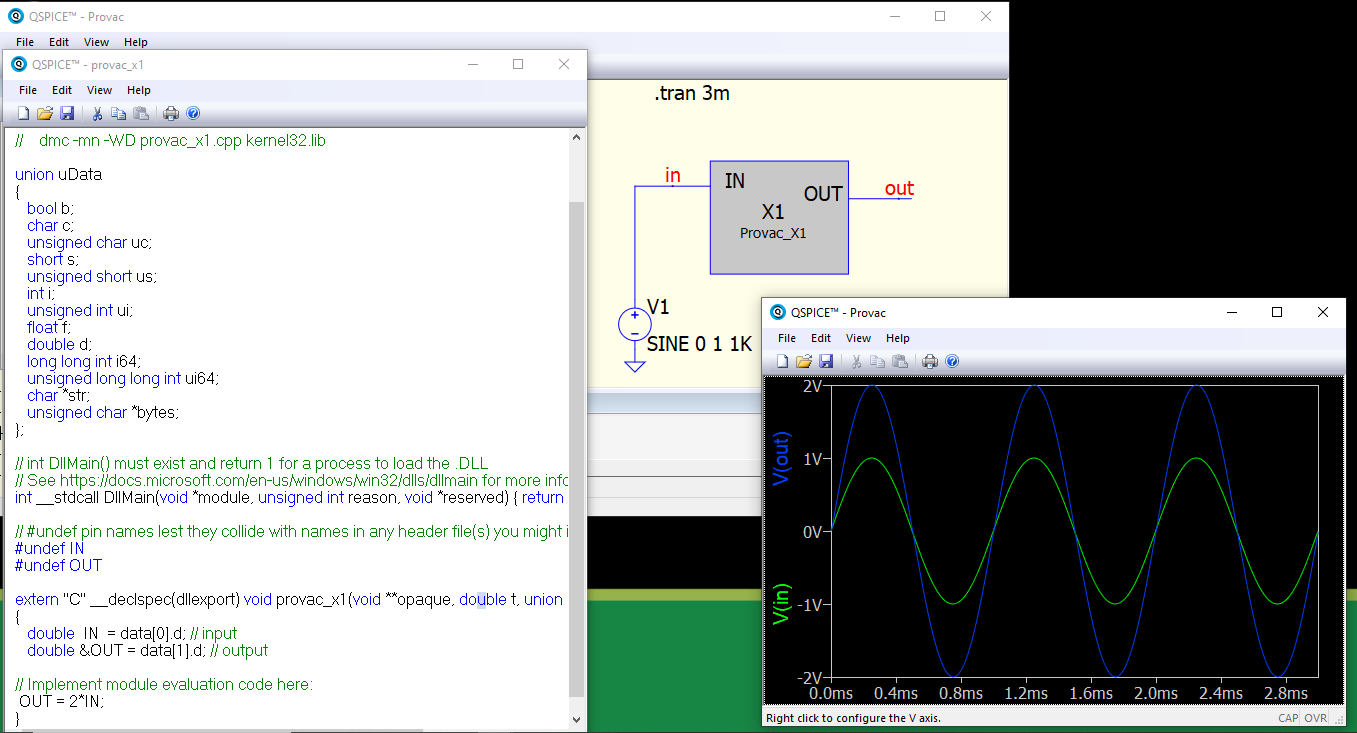Click the 'double d;' line in code
Viewport: 1357px width, 733px height.
pyautogui.click(x=60, y=344)
